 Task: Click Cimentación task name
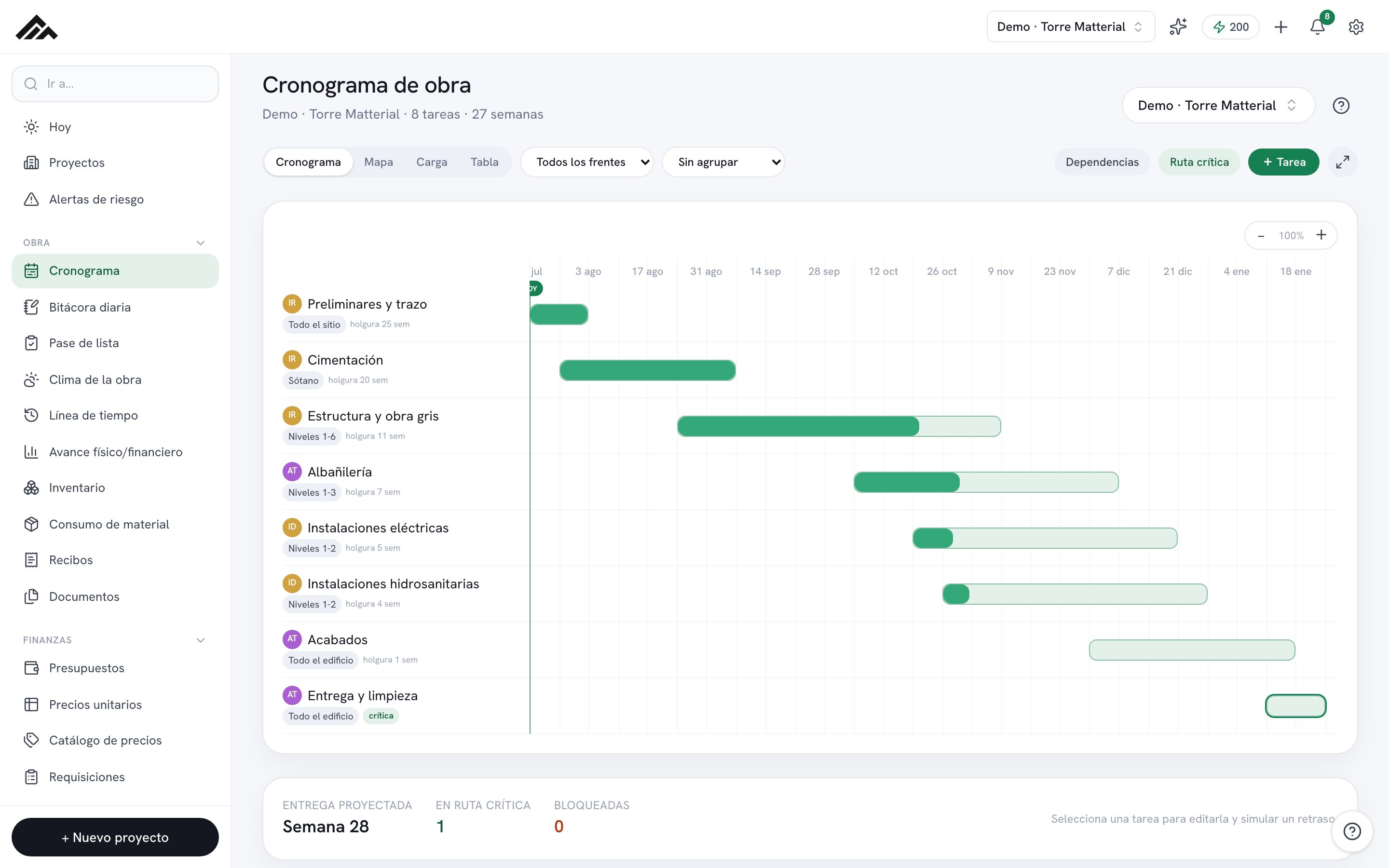coord(345,360)
